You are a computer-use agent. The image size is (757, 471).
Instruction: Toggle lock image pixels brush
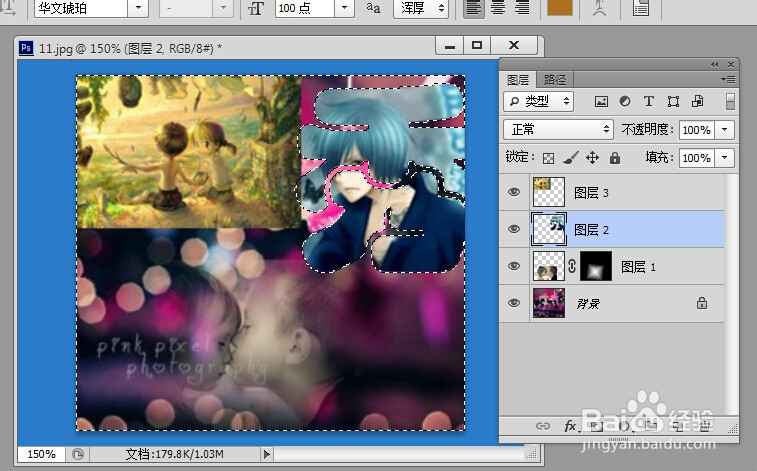[x=571, y=158]
